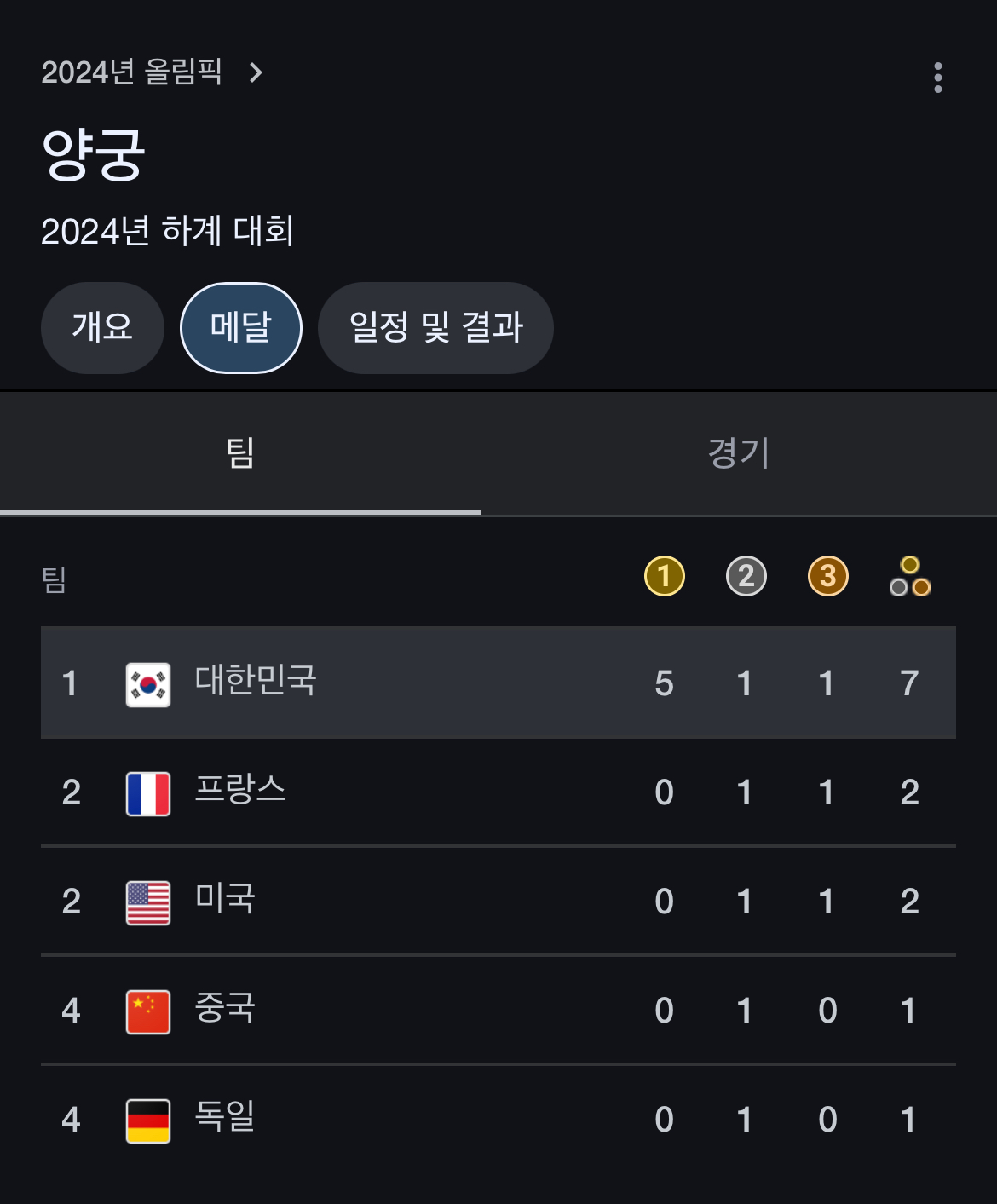This screenshot has height=1204, width=997.
Task: Click the bronze medal column icon
Action: click(x=827, y=576)
